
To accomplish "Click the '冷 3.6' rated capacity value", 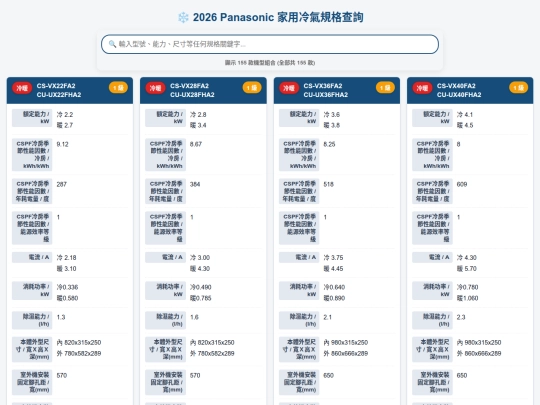I will tap(332, 114).
